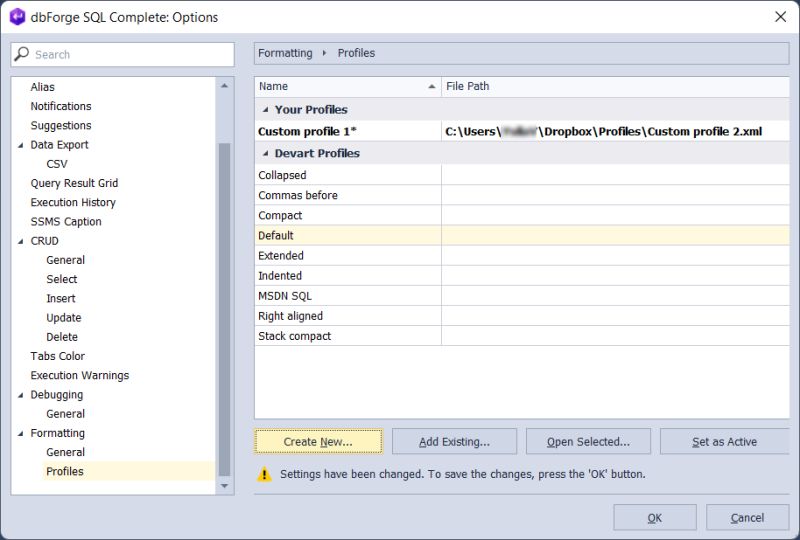Open the CRUD Select options
This screenshot has width=800, height=540.
62,279
